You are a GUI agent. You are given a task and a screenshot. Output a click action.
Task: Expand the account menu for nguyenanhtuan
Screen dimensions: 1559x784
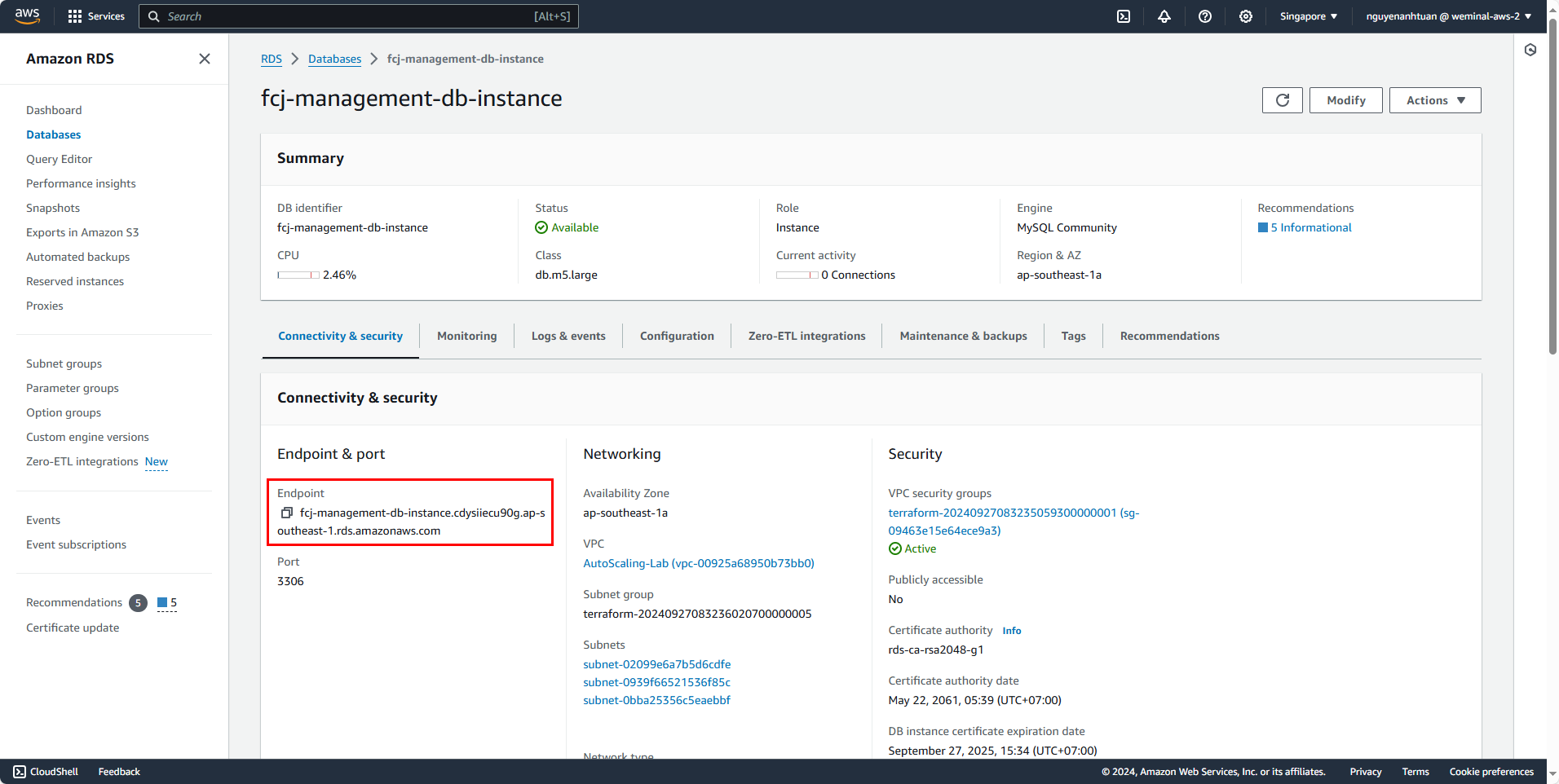tap(1447, 16)
